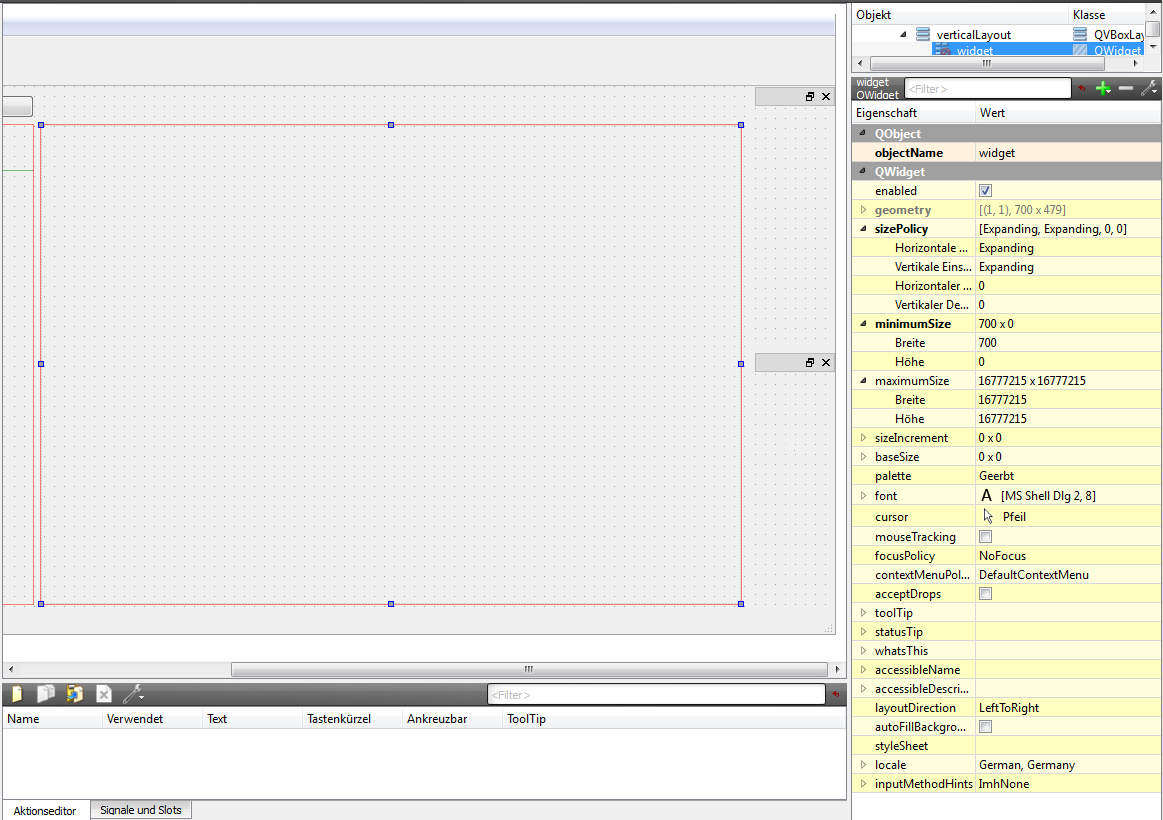Collapse the sizePolicy property
This screenshot has width=1163, height=820.
point(863,228)
